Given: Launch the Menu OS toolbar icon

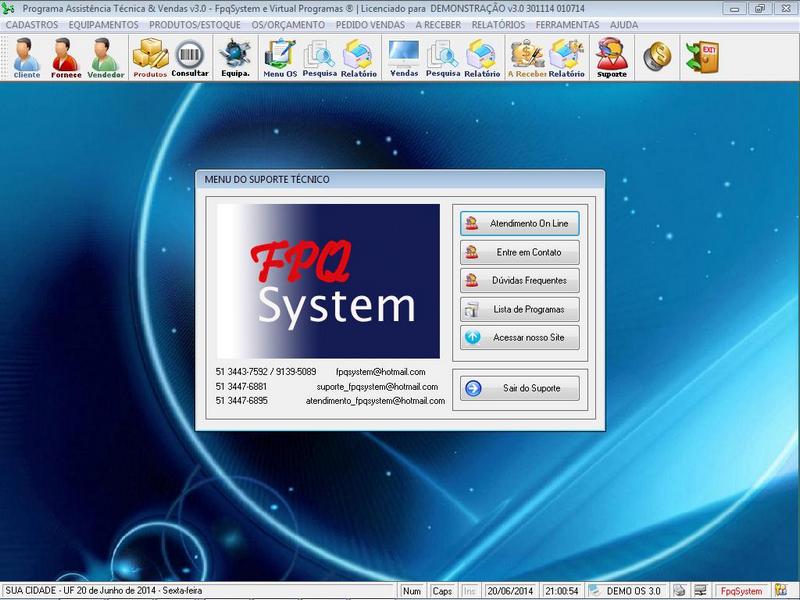Looking at the screenshot, I should tap(280, 58).
